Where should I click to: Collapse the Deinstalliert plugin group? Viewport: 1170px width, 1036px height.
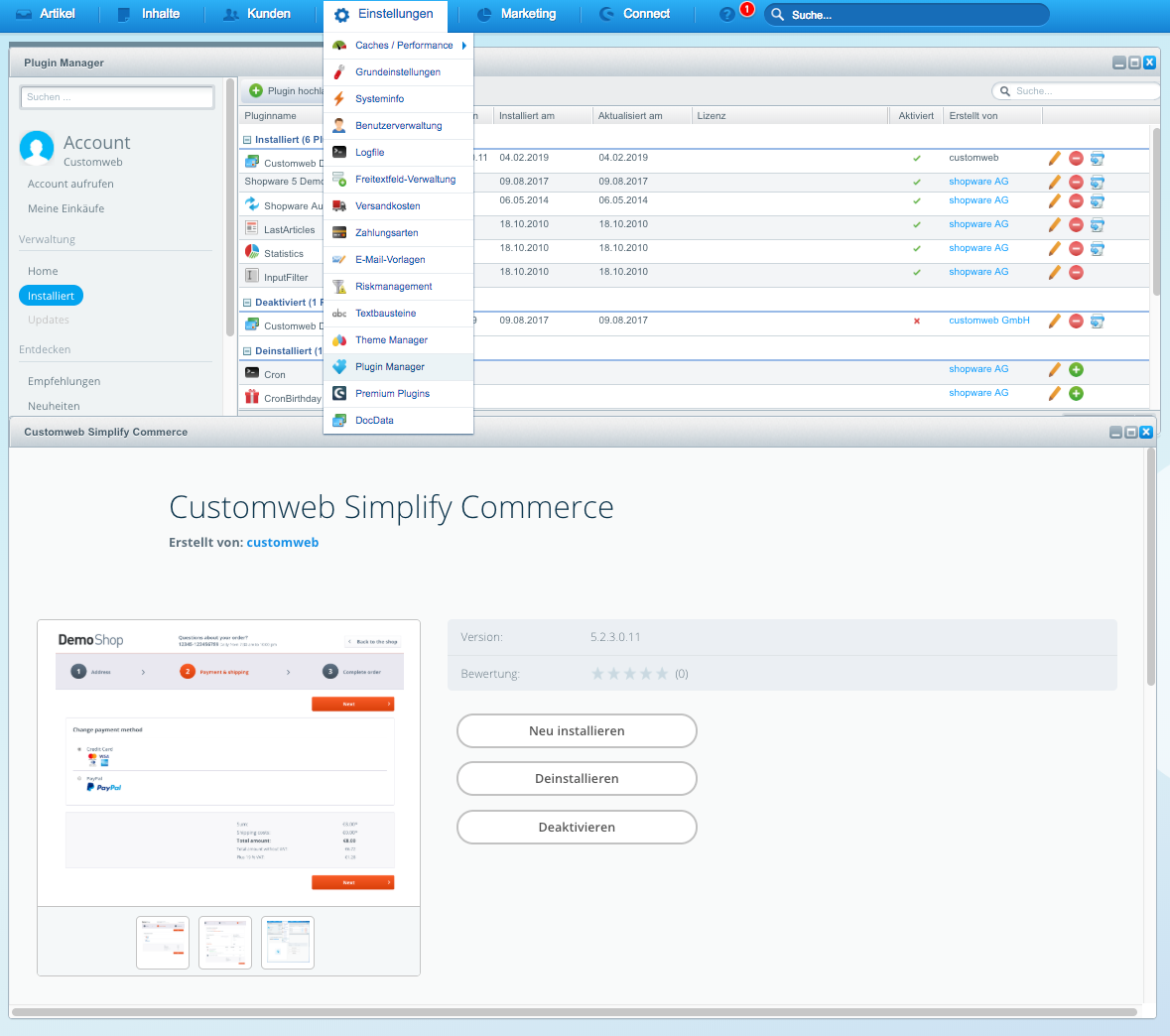point(247,351)
